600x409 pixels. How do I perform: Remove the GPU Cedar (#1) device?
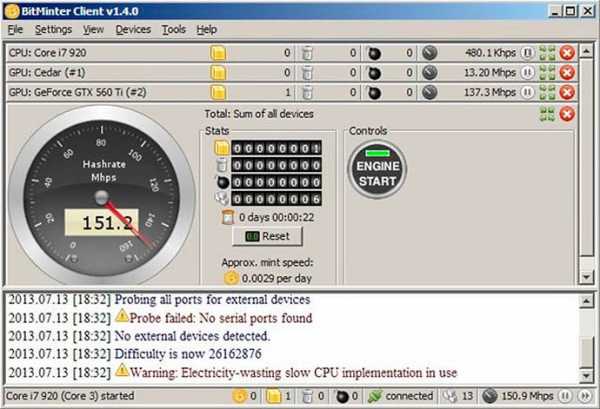(x=567, y=72)
